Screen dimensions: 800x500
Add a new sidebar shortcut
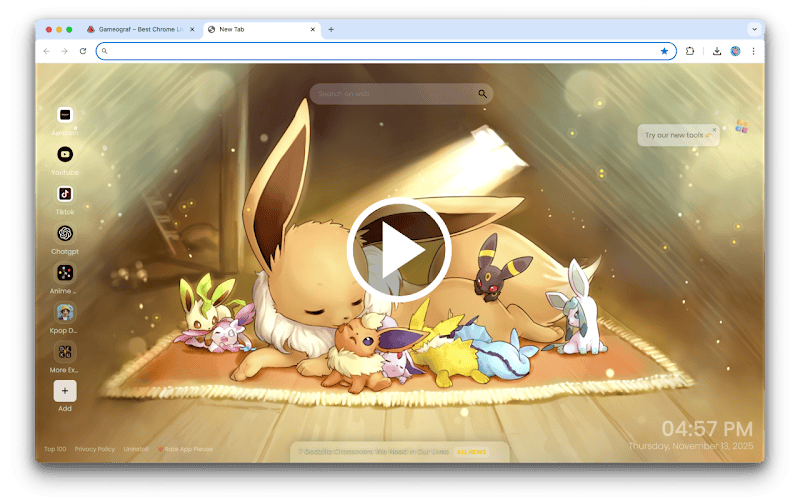coord(65,391)
